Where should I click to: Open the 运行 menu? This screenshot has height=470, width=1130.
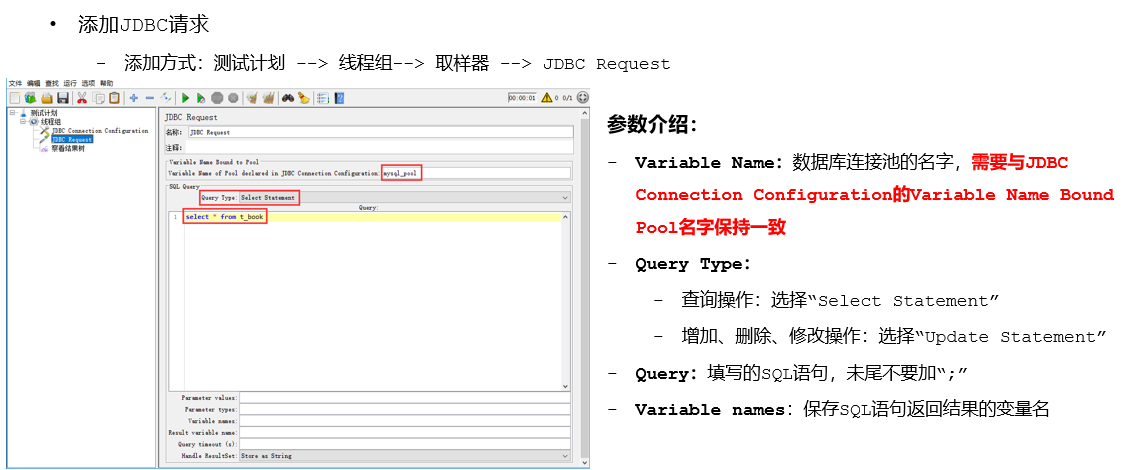tap(70, 84)
